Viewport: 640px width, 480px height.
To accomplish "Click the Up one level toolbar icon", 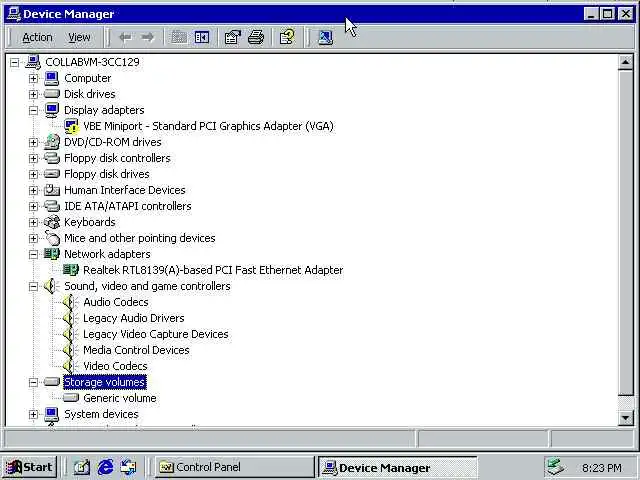I will click(179, 38).
